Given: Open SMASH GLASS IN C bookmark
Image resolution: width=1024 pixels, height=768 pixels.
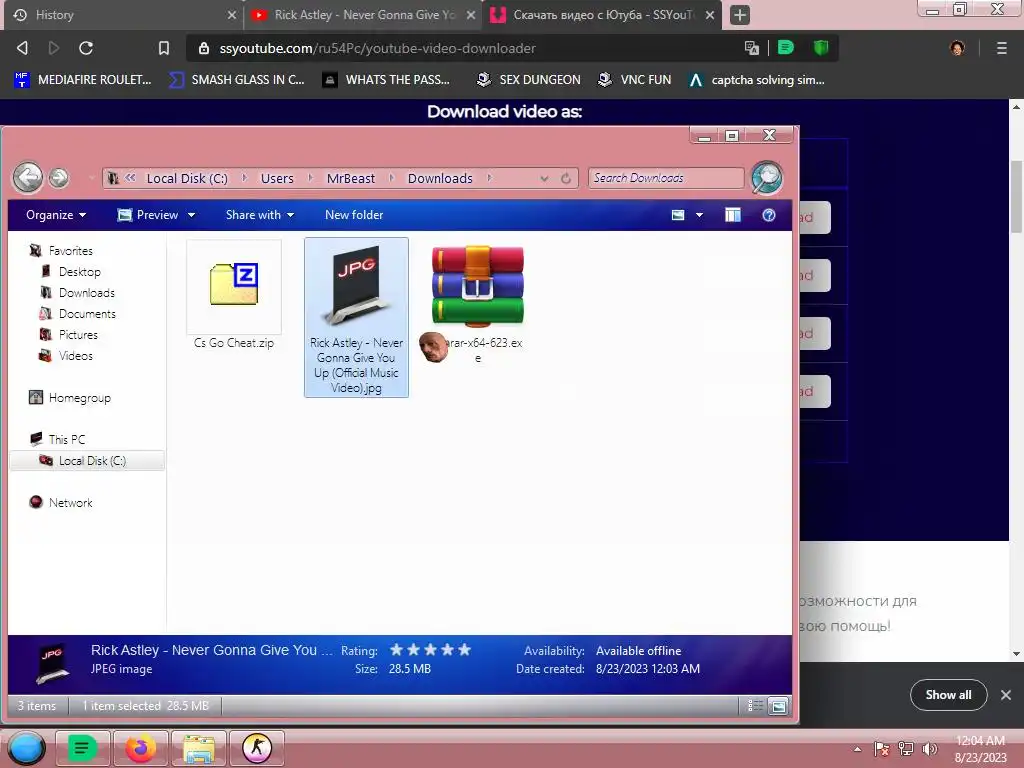Looking at the screenshot, I should [x=237, y=80].
